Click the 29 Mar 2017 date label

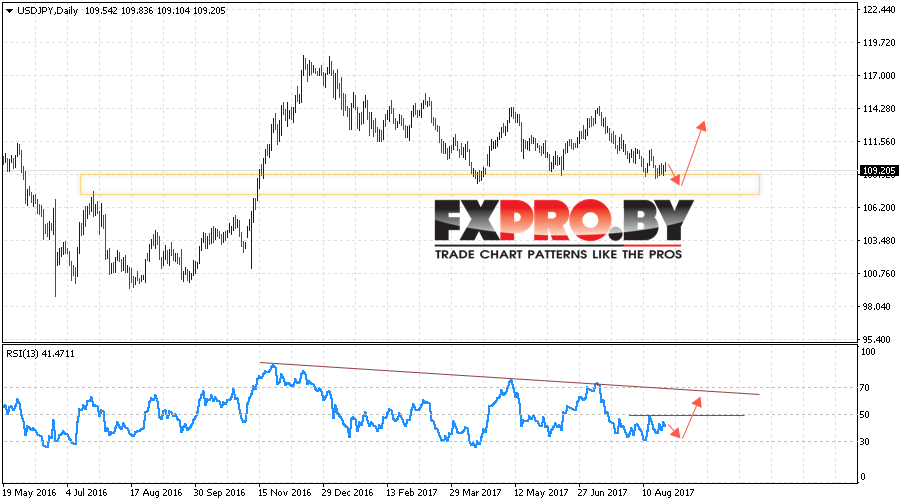click(x=476, y=493)
